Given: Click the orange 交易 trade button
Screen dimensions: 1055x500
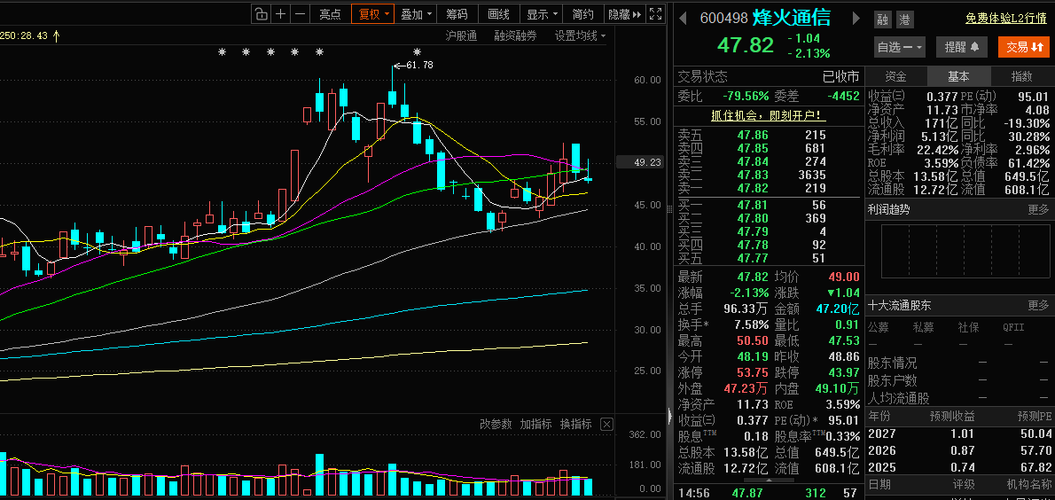Looking at the screenshot, I should pyautogui.click(x=1024, y=46).
